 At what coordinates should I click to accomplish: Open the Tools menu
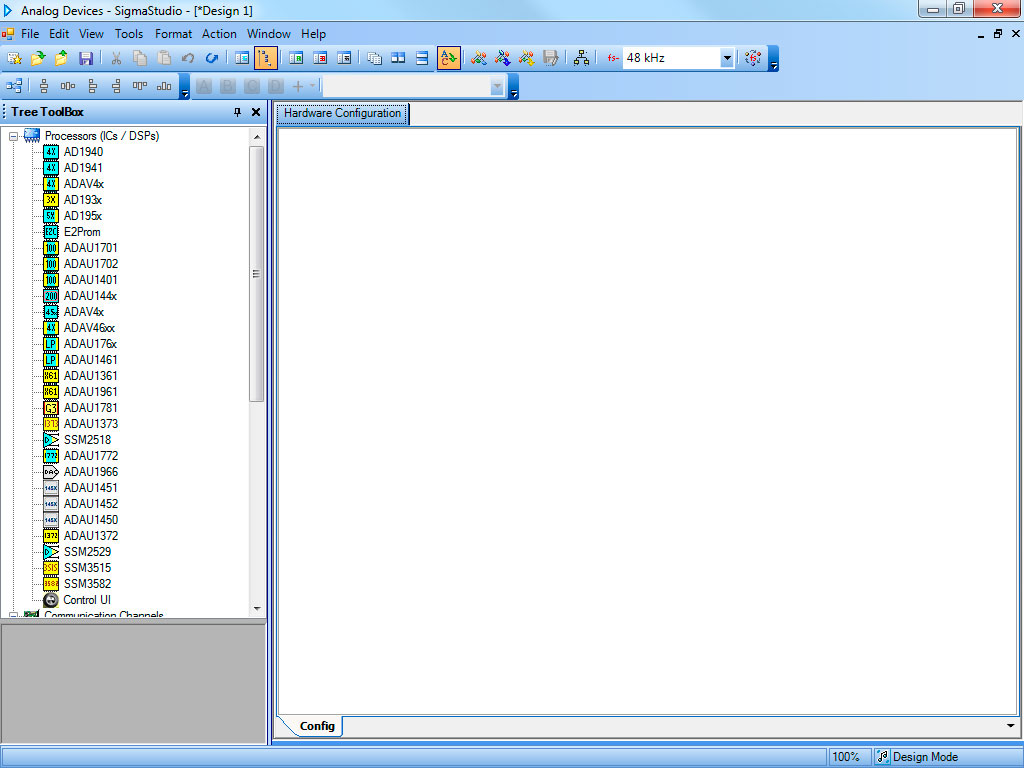129,34
